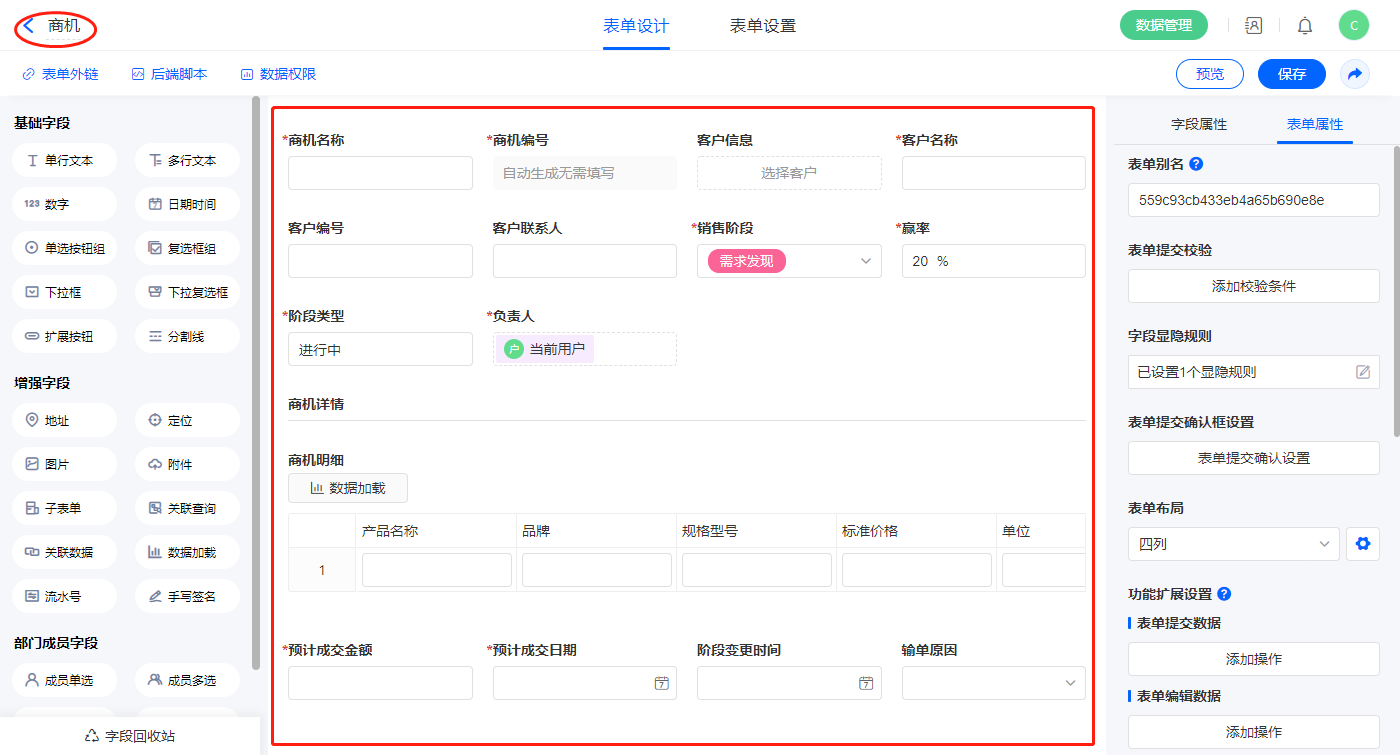Click the back arrow next to 商机
Image resolution: width=1400 pixels, height=755 pixels.
coord(30,26)
